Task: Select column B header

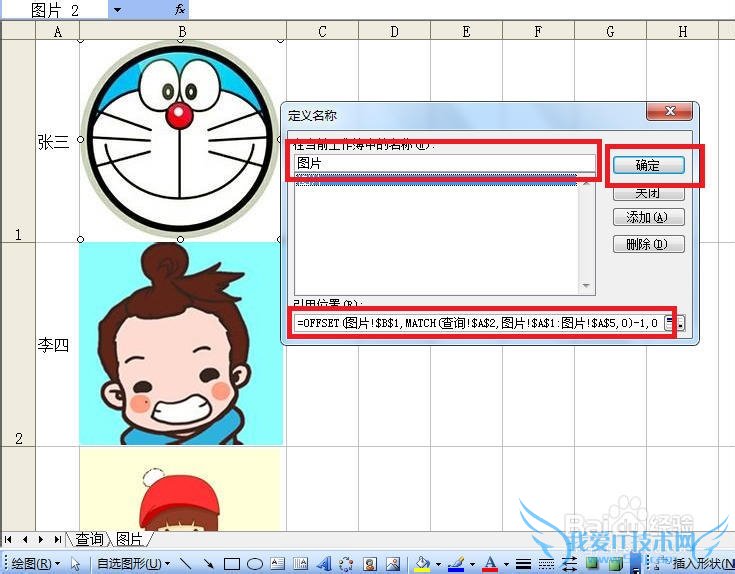Action: coord(182,31)
